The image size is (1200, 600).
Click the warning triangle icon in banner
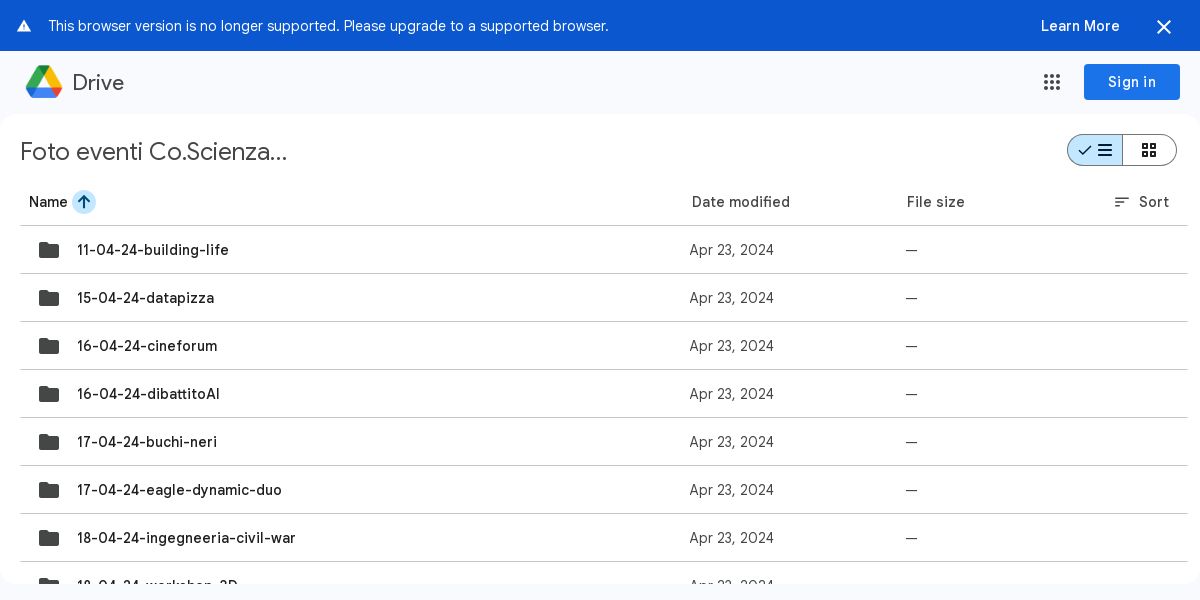(x=24, y=26)
